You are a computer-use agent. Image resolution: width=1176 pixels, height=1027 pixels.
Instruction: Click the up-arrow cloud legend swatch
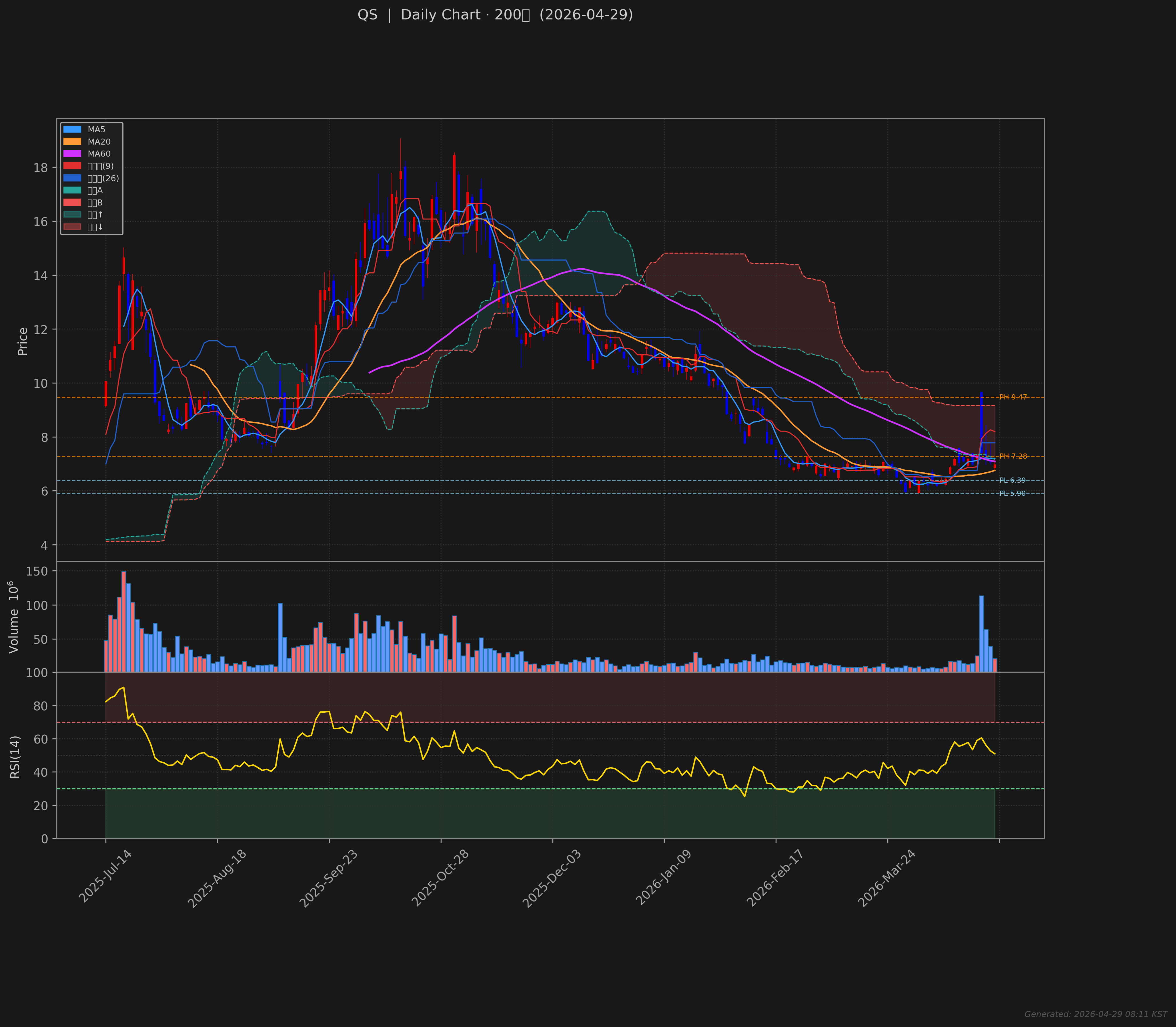72,215
